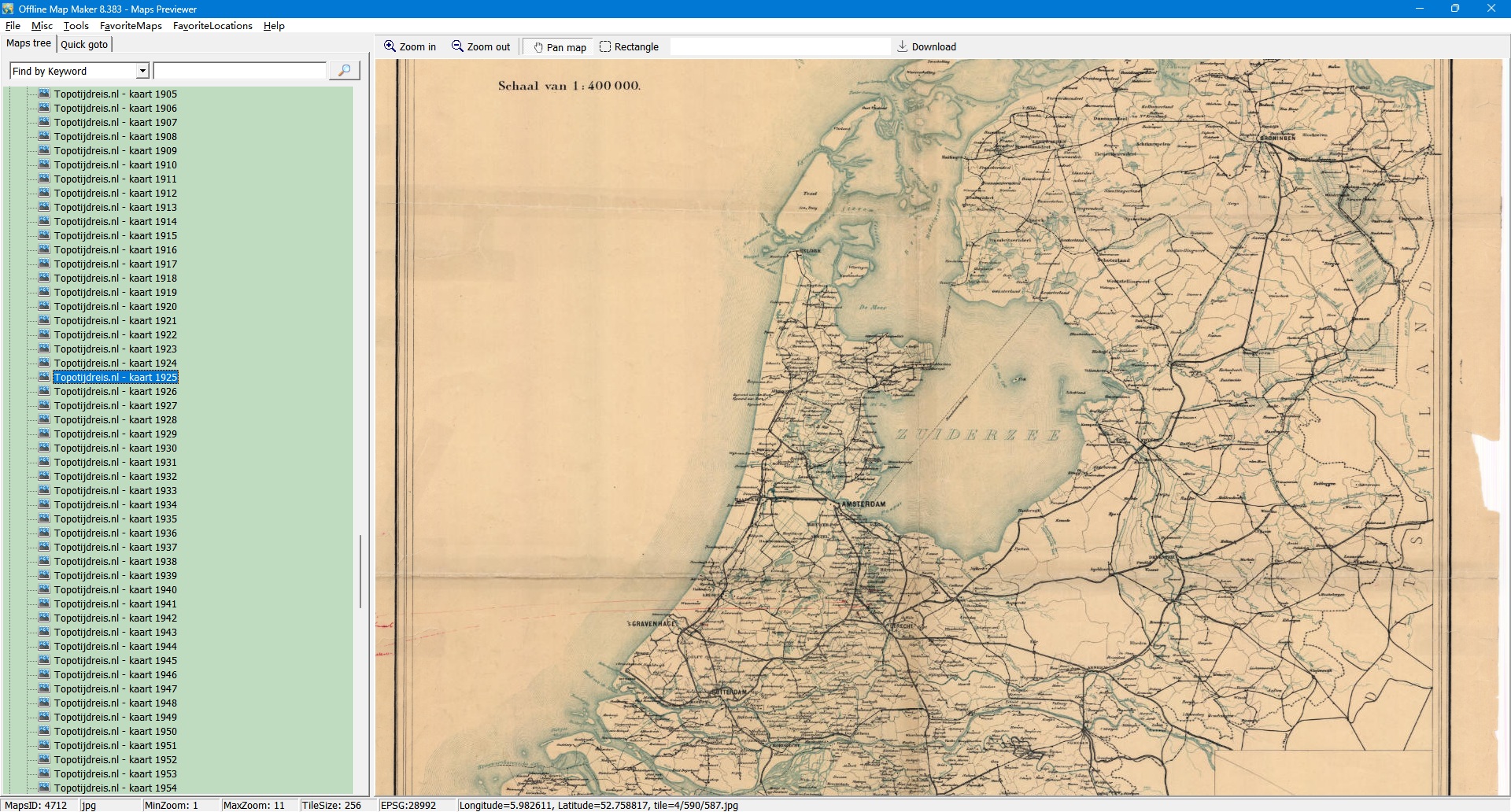1511x812 pixels.
Task: Click the maps tree vertical scrollbar
Action: tap(360, 570)
